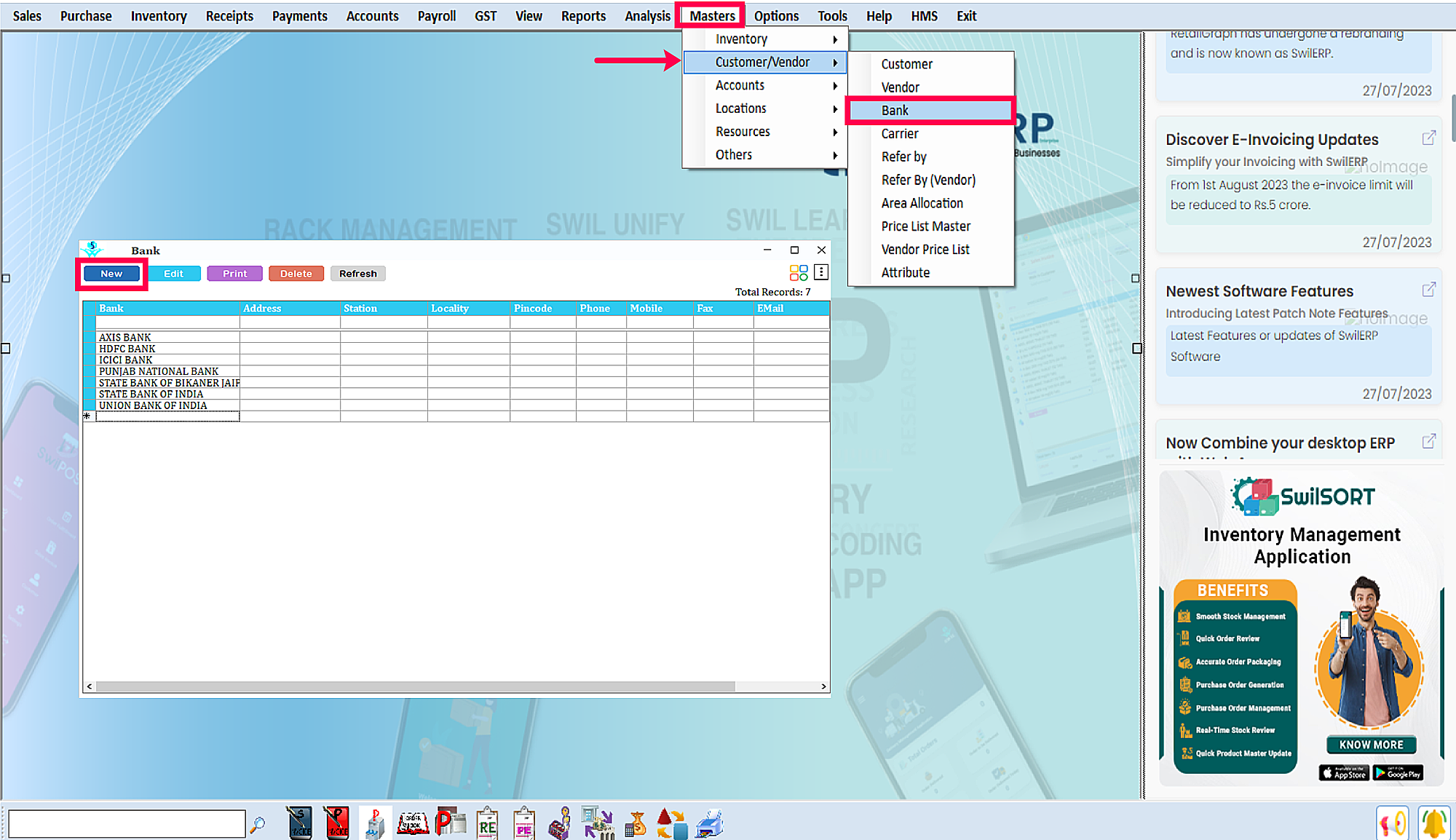Open the red P invoice icon in bottom toolbar
Viewport: 1456px width, 840px height.
click(x=336, y=823)
